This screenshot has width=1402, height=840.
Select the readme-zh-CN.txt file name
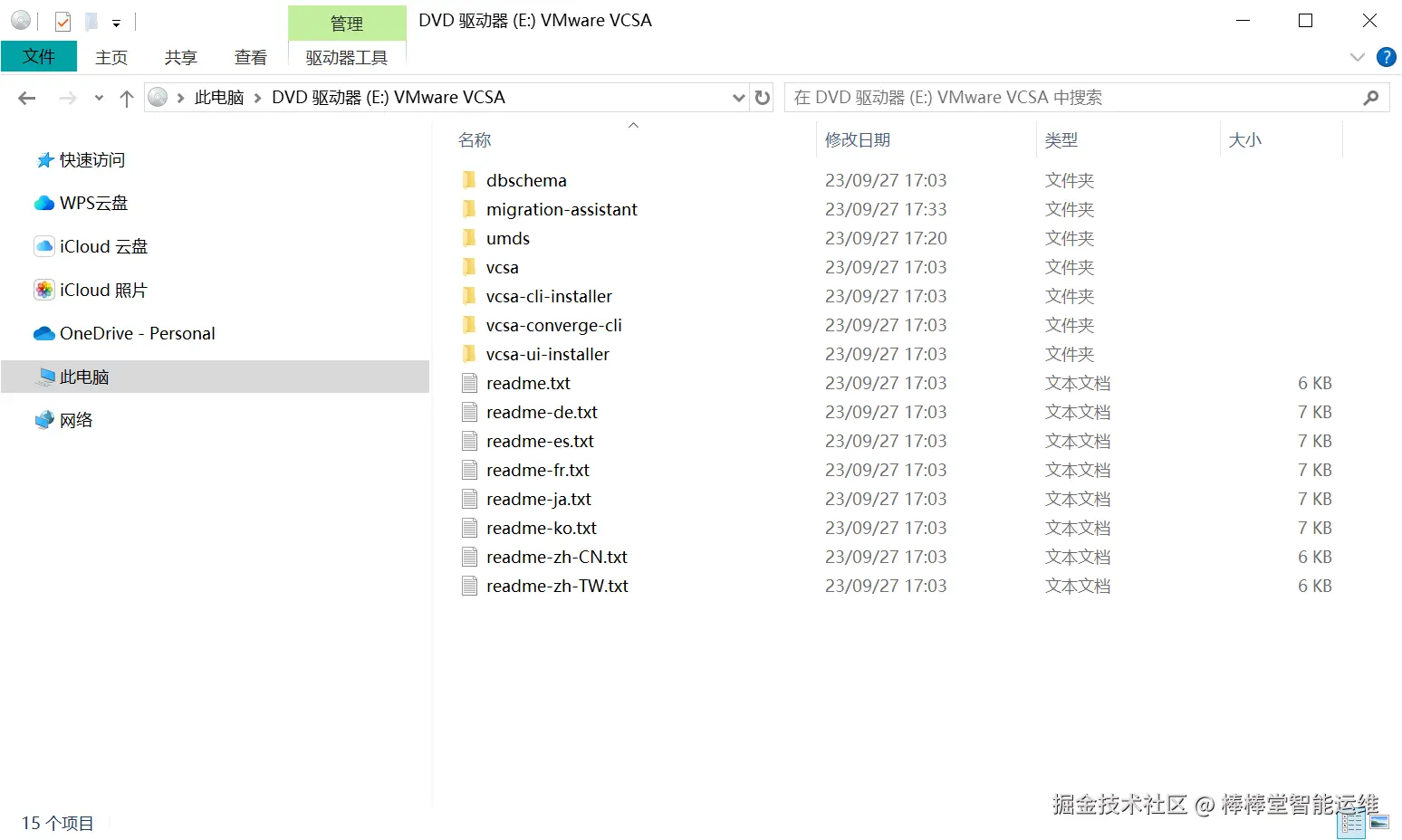pyautogui.click(x=557, y=557)
